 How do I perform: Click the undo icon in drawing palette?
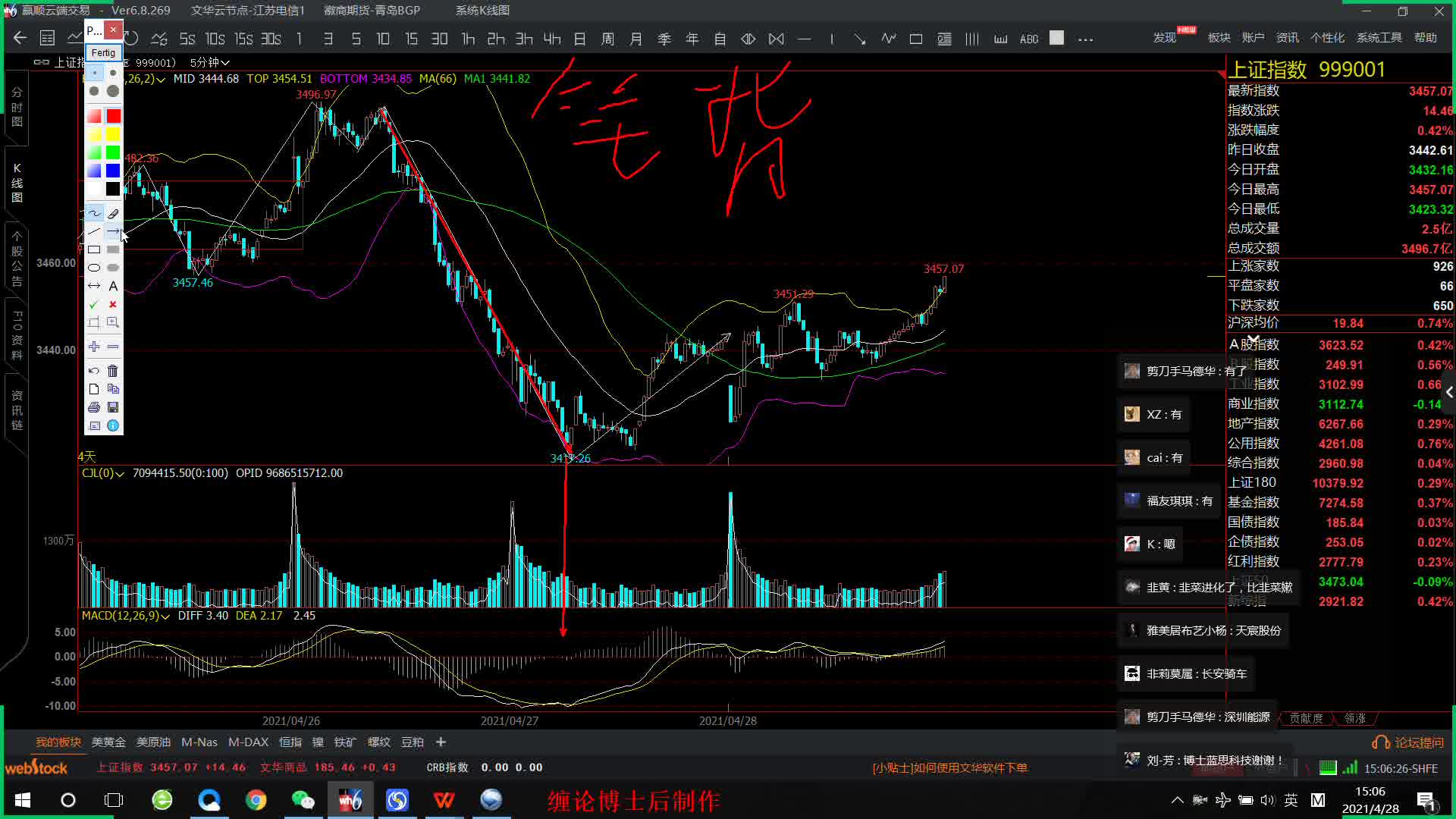coord(94,371)
